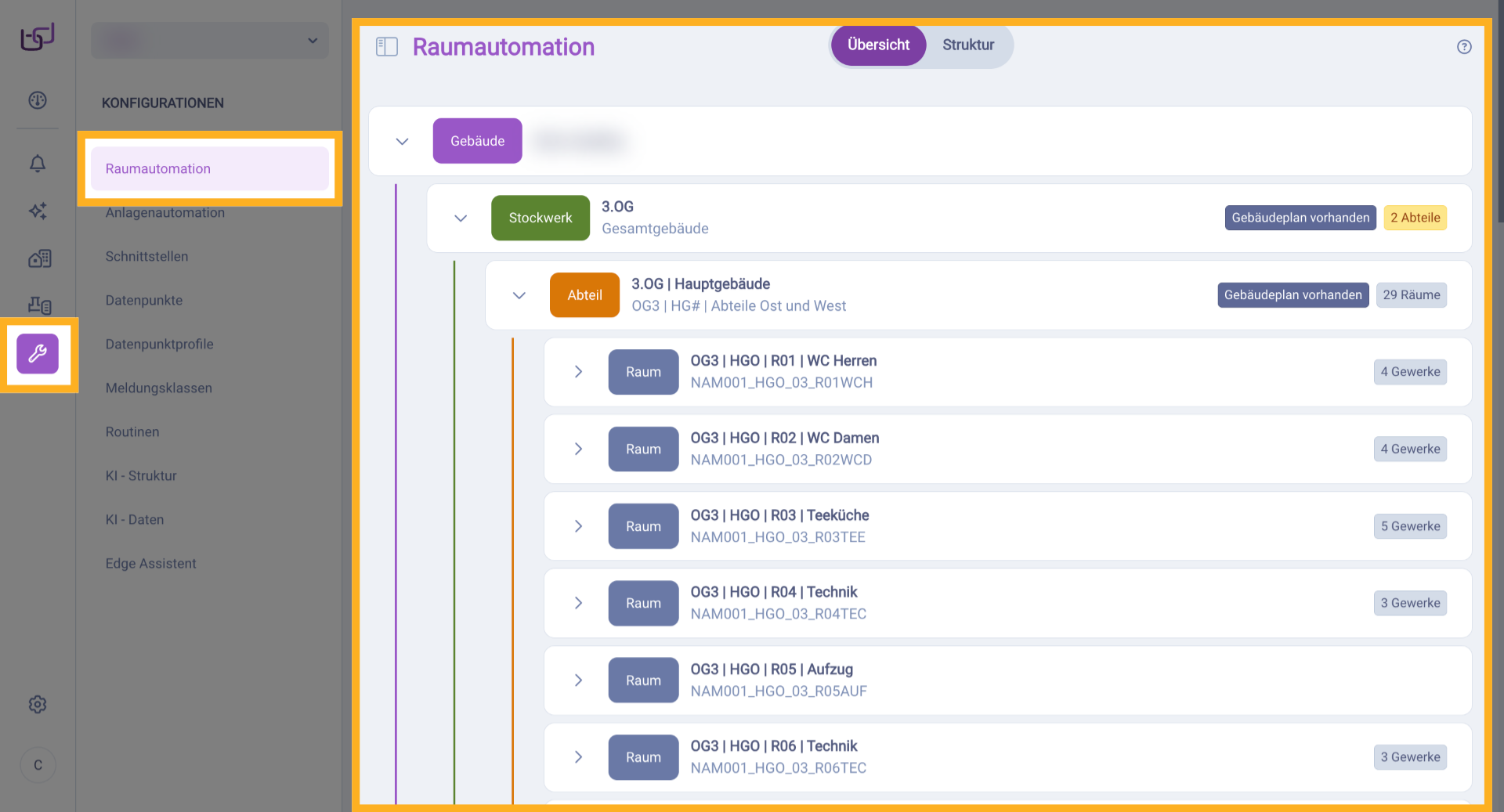Open the dashboard gauge icon in sidebar
Screen dimensions: 1504x812
(x=38, y=100)
